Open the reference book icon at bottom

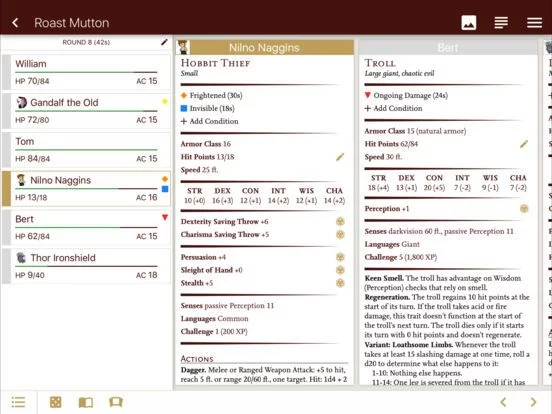[116, 402]
